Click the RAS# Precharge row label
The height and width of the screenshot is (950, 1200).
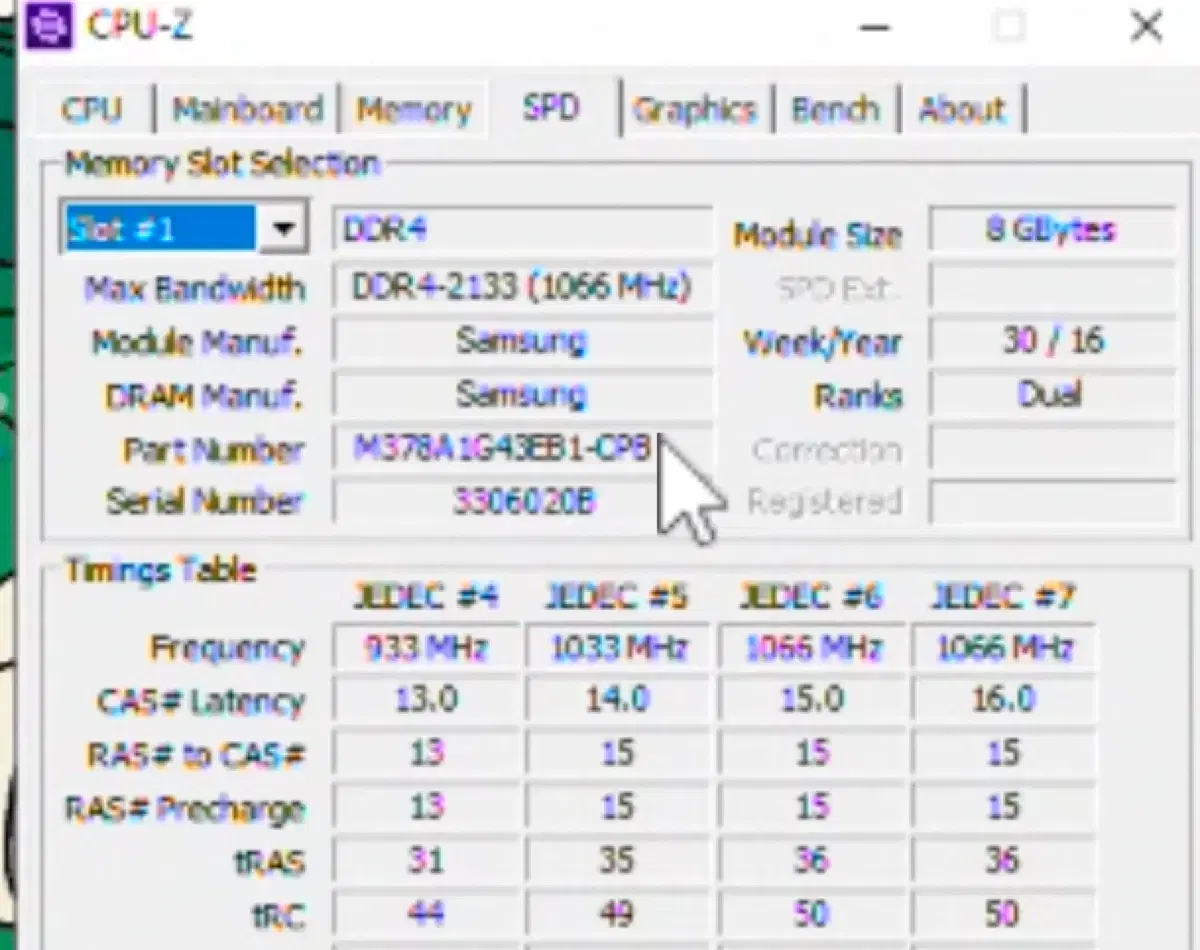[185, 808]
